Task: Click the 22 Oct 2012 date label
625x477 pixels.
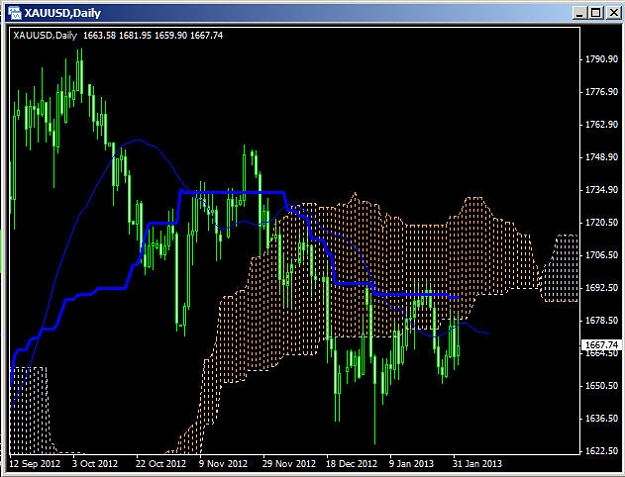Action: pos(161,464)
